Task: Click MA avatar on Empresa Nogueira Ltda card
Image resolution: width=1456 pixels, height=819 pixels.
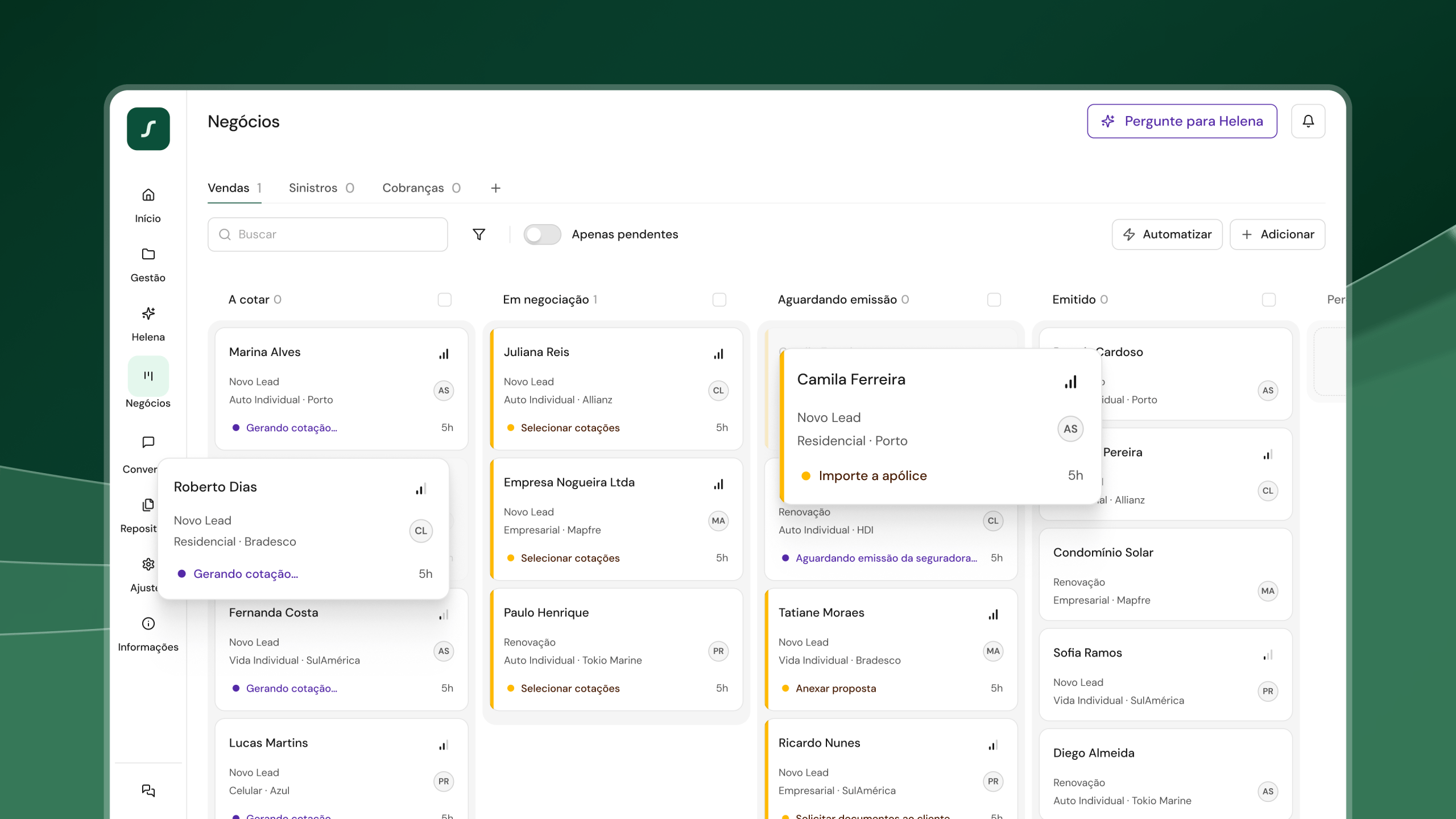Action: [718, 520]
